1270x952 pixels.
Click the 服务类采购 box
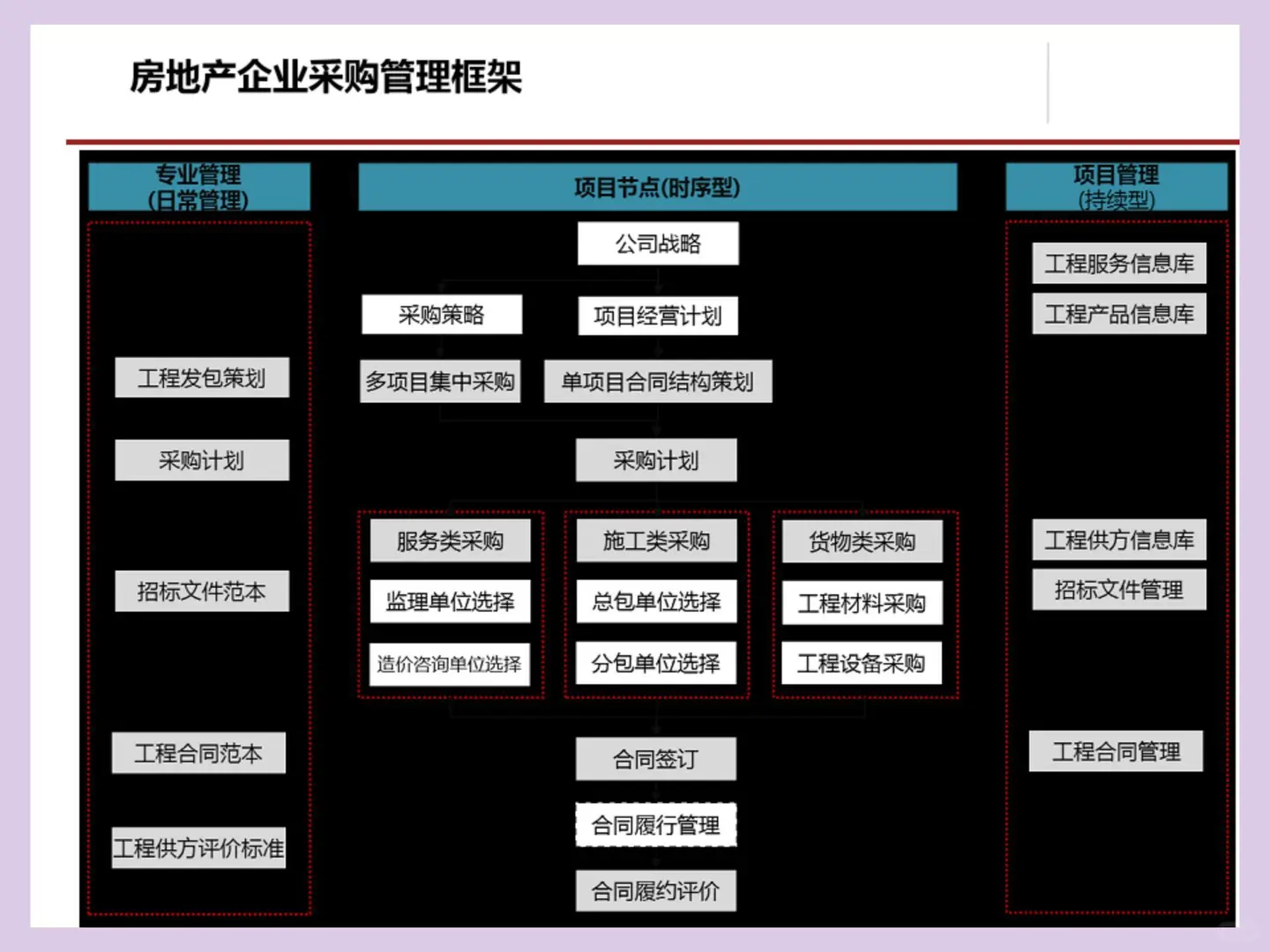[x=452, y=542]
